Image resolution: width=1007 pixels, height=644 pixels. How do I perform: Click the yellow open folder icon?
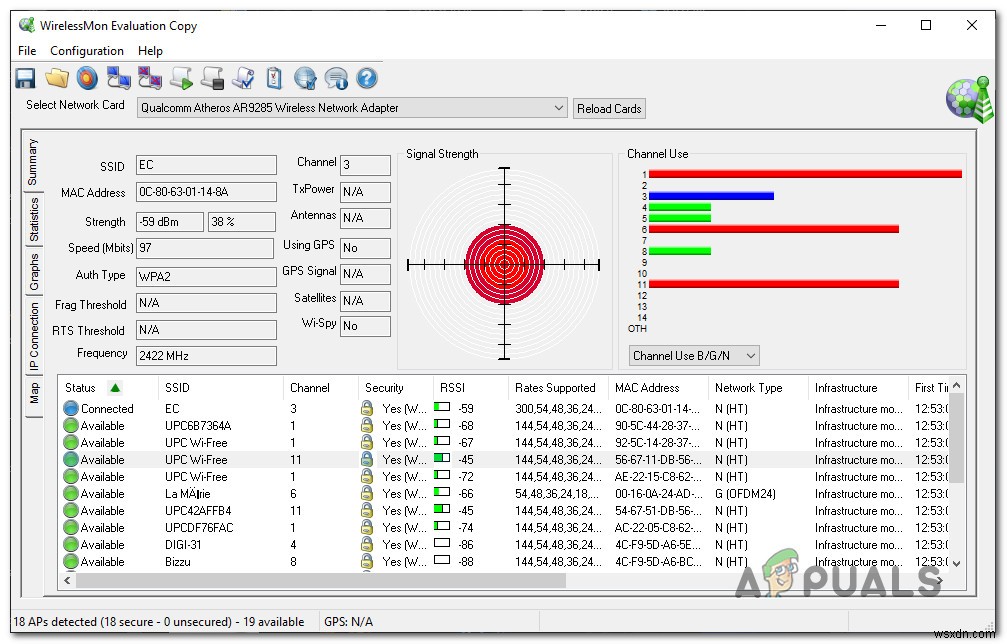click(x=57, y=77)
